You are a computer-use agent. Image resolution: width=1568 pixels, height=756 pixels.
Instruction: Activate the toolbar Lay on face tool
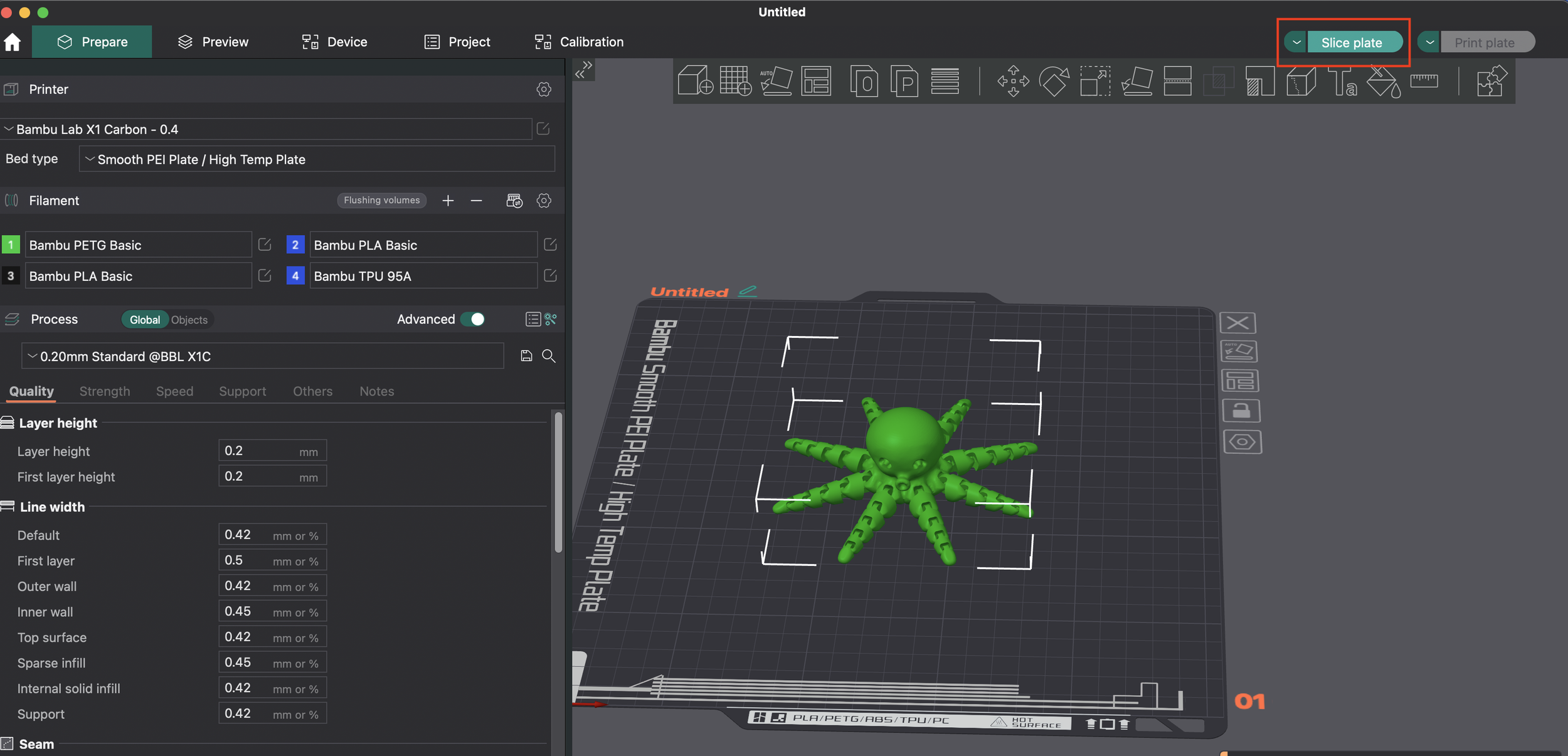tap(1136, 81)
